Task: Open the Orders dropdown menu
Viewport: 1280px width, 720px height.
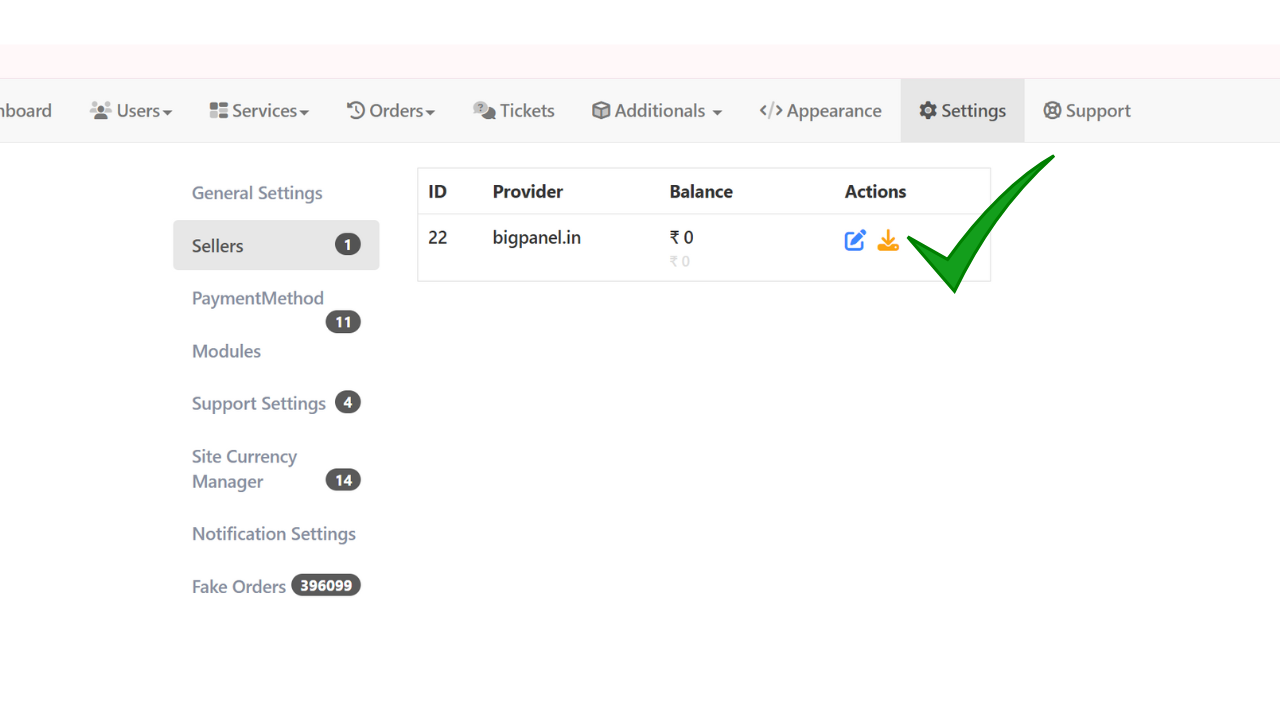Action: pyautogui.click(x=391, y=111)
